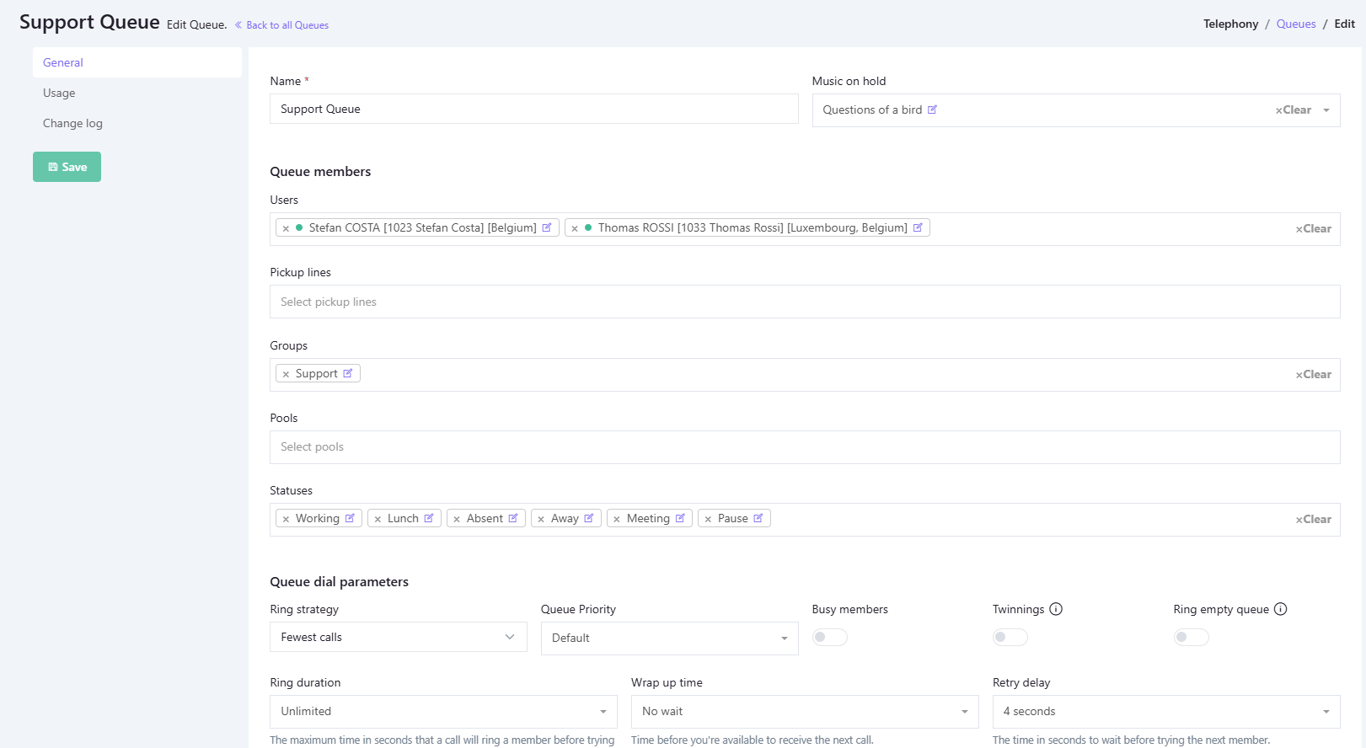Turn on Ring empty queue switch
Screen dimensions: 1366x748
[x=1191, y=637]
